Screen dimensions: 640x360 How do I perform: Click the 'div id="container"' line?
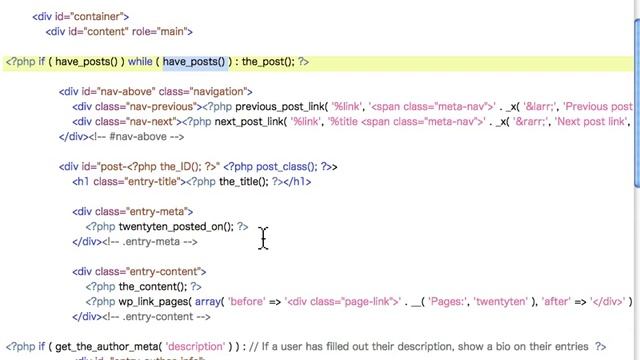81,17
